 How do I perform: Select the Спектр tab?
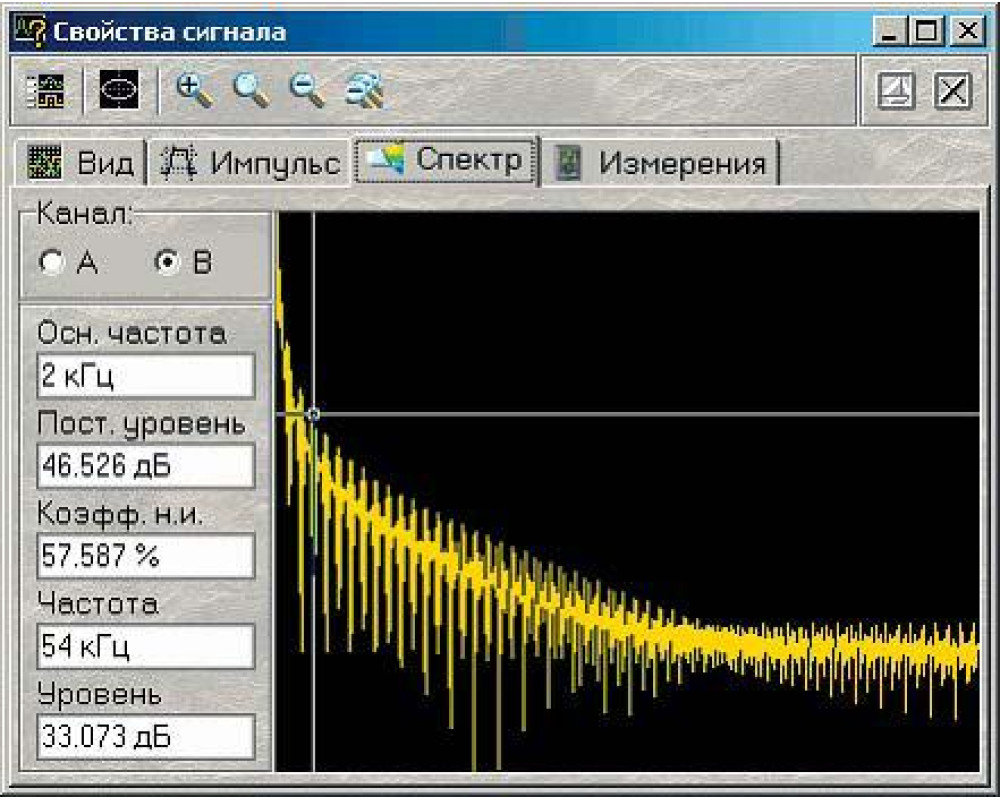point(446,161)
